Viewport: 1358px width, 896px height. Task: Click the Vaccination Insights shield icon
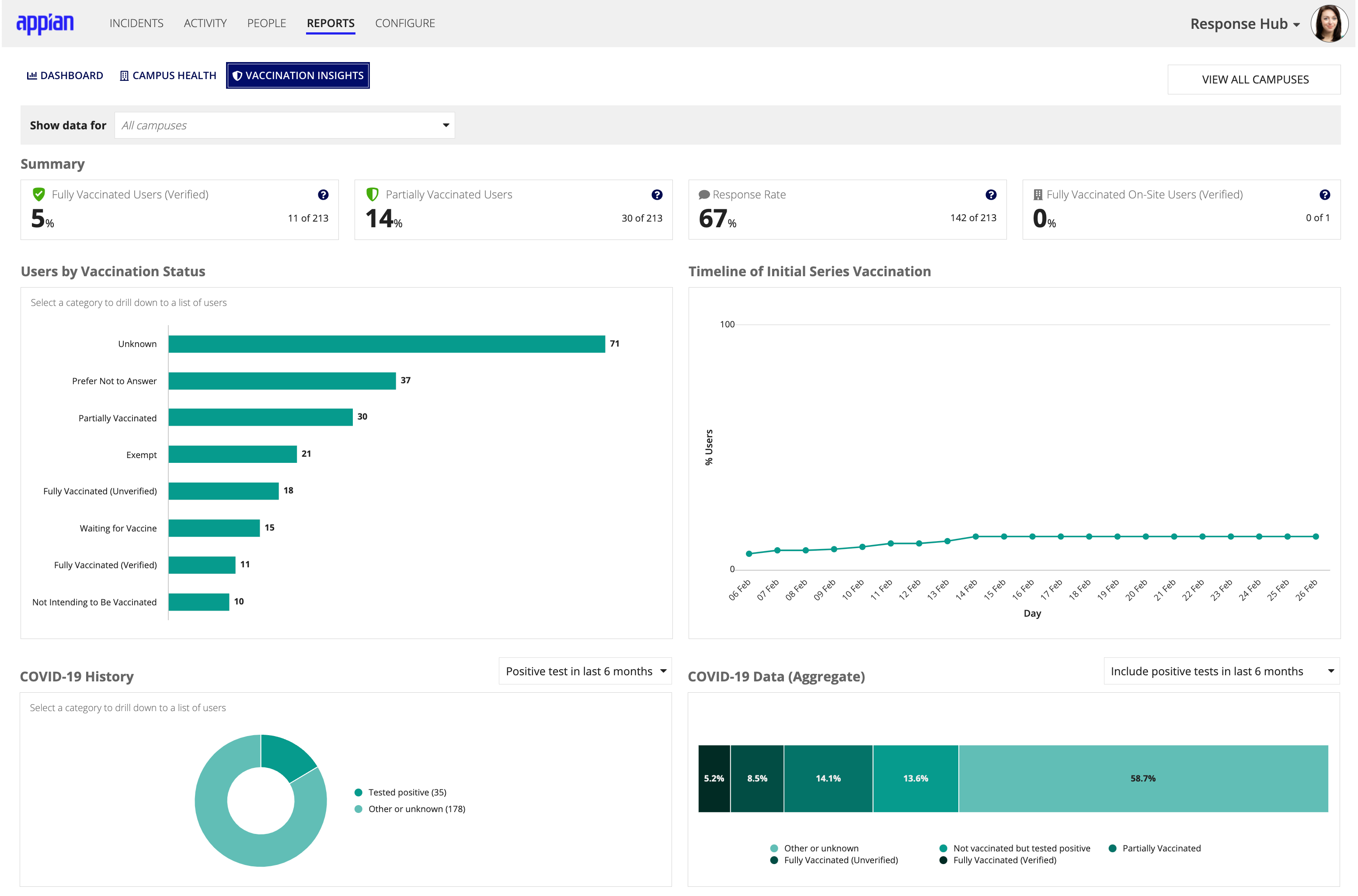pos(237,76)
